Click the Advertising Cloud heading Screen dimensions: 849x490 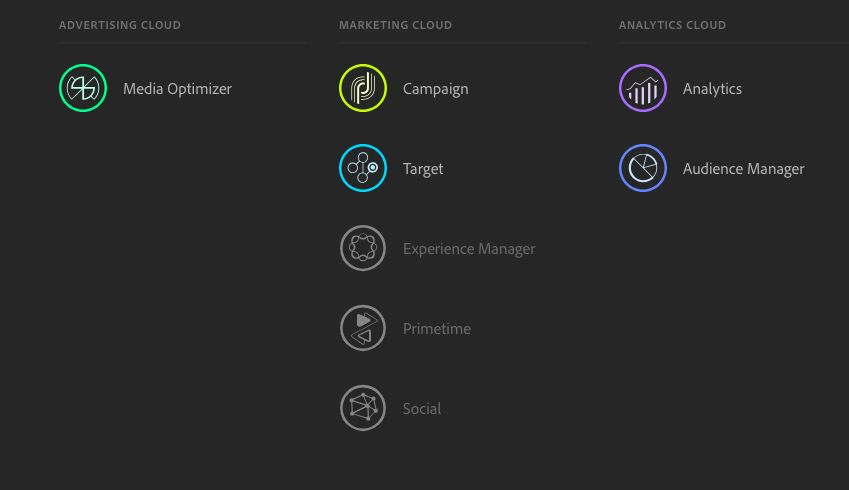120,25
